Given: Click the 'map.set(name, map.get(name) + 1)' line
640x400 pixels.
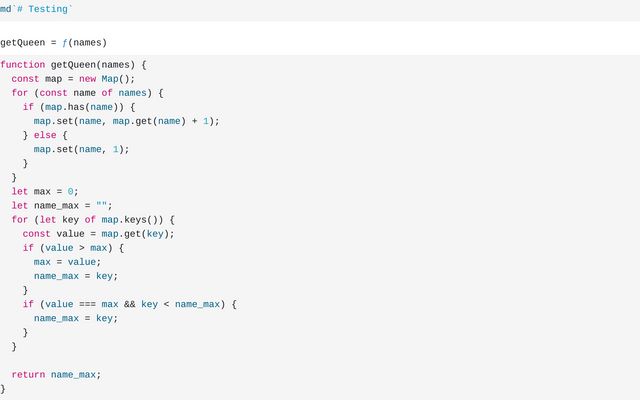Looking at the screenshot, I should pos(126,121).
